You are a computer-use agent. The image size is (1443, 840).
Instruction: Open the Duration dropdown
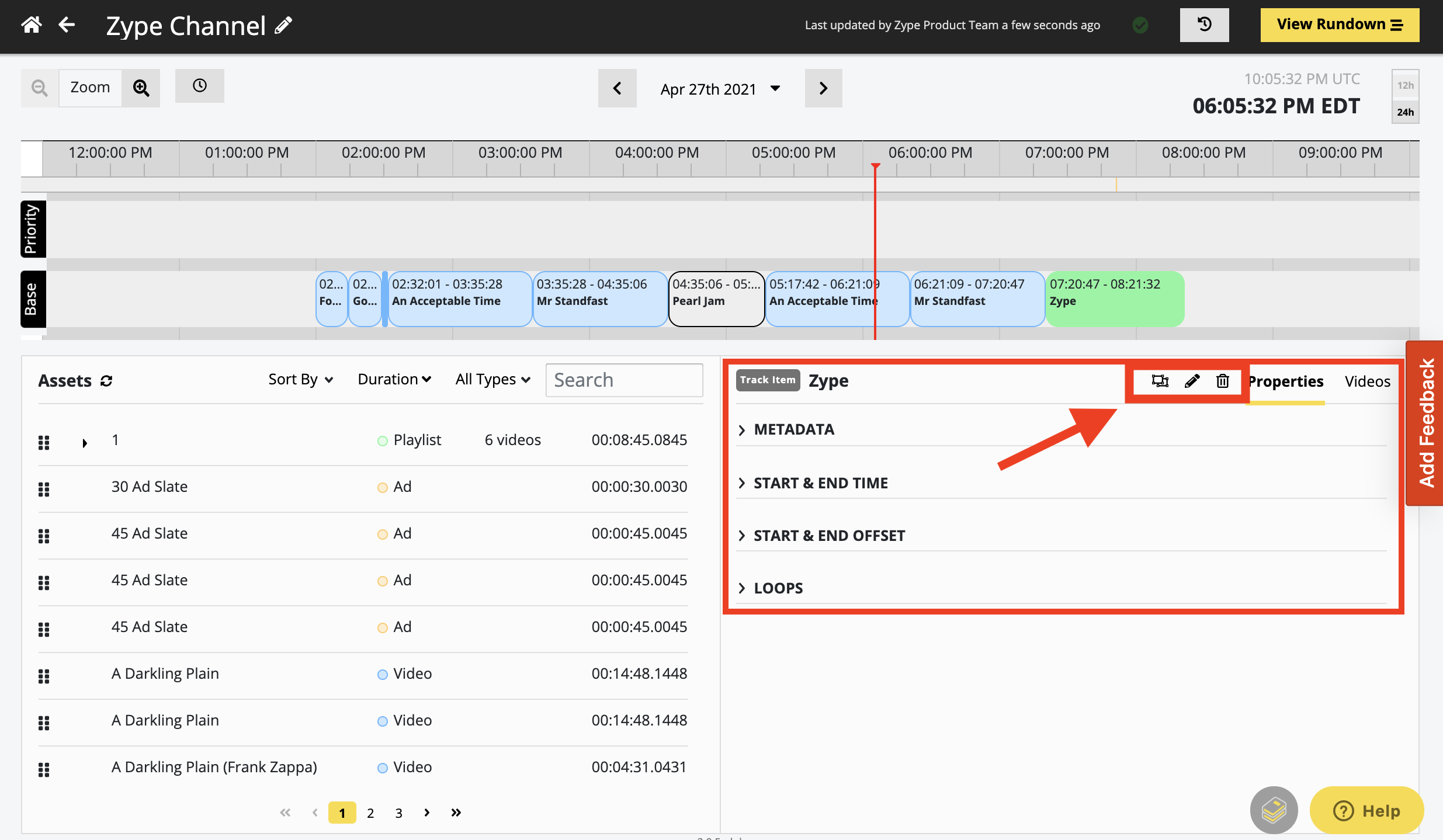[x=394, y=380]
